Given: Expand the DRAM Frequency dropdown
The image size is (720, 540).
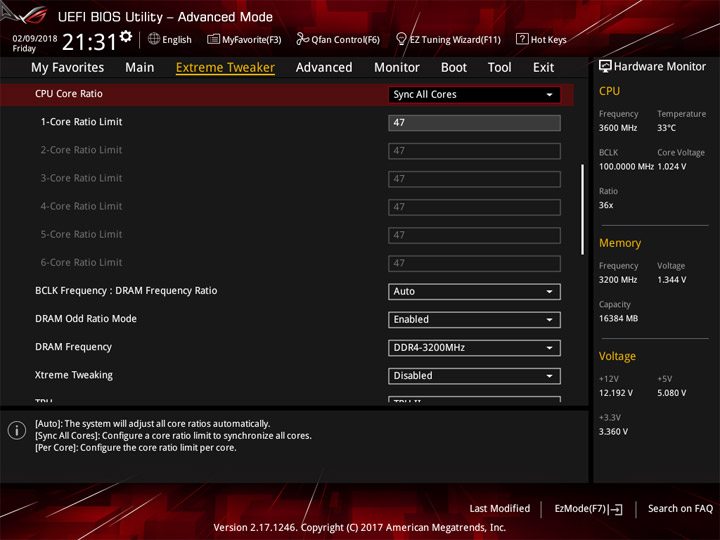Looking at the screenshot, I should 474,348.
